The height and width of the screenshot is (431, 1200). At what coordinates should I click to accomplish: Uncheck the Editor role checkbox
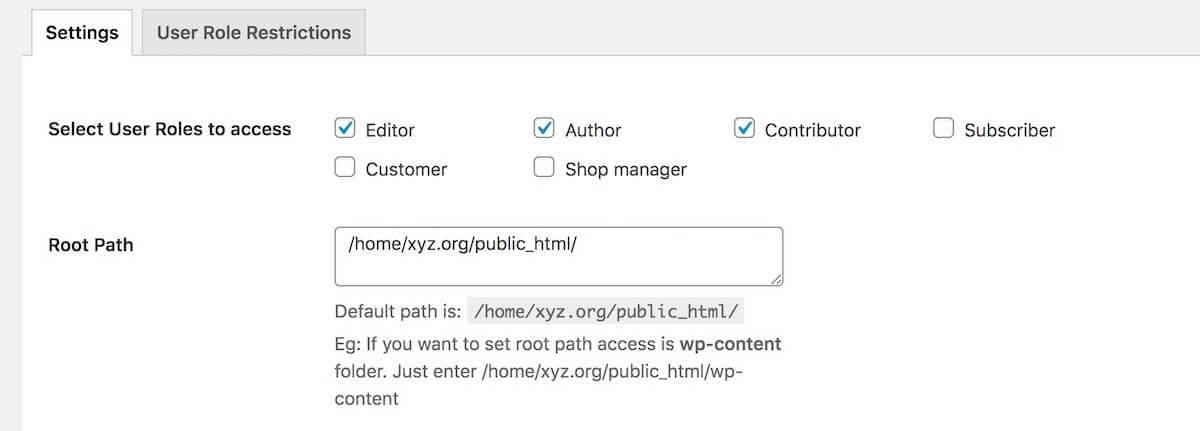pyautogui.click(x=345, y=128)
